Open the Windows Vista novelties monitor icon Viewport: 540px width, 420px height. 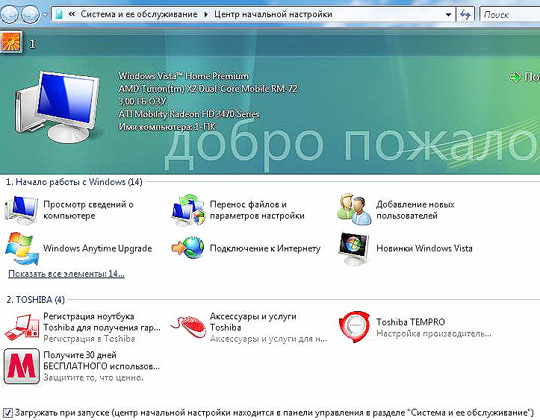[x=354, y=249]
